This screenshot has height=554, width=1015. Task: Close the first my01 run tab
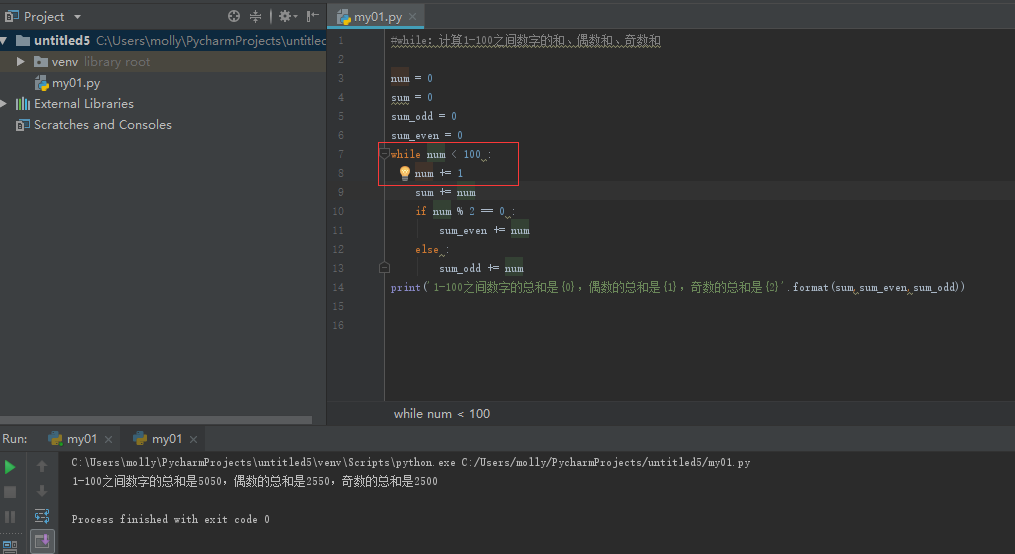click(x=108, y=439)
